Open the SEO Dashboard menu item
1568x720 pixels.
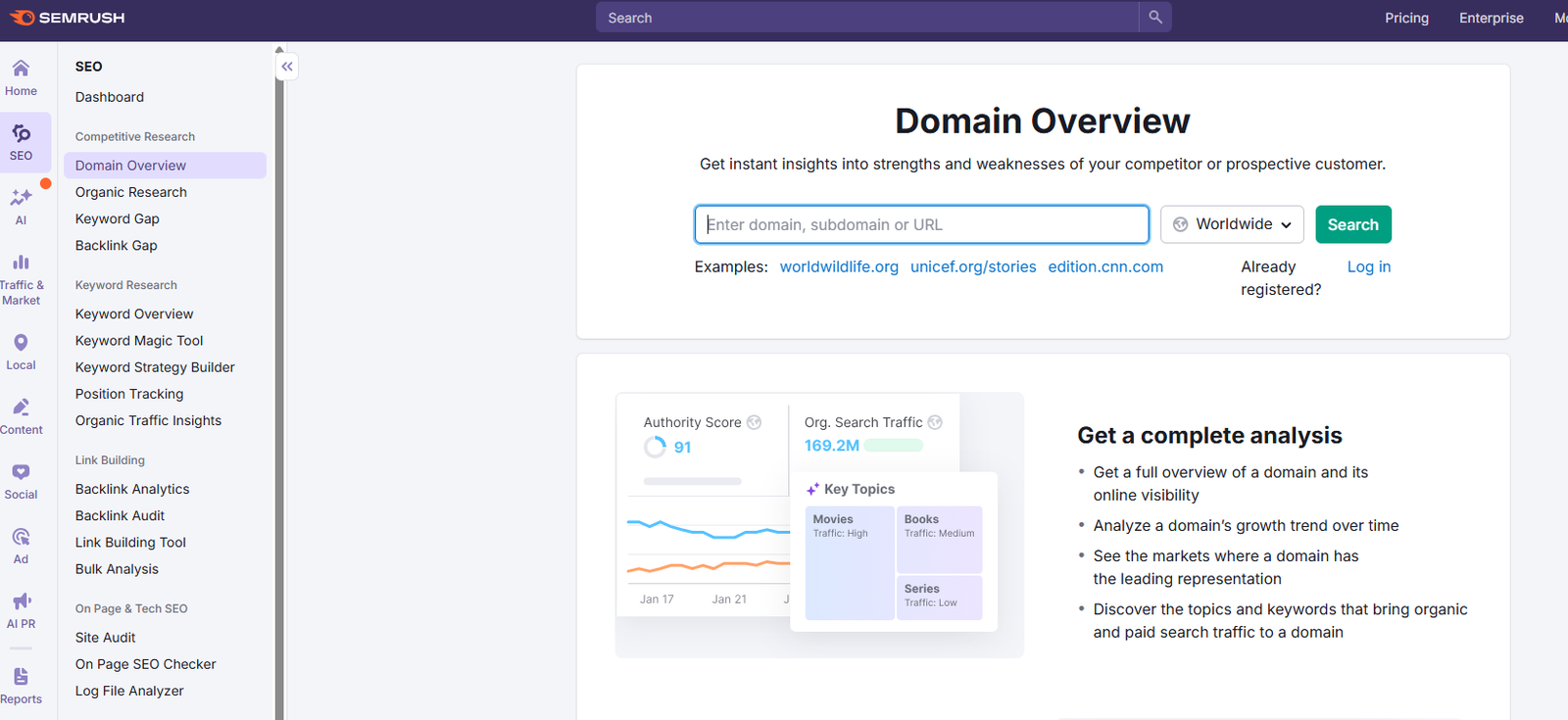tap(110, 97)
